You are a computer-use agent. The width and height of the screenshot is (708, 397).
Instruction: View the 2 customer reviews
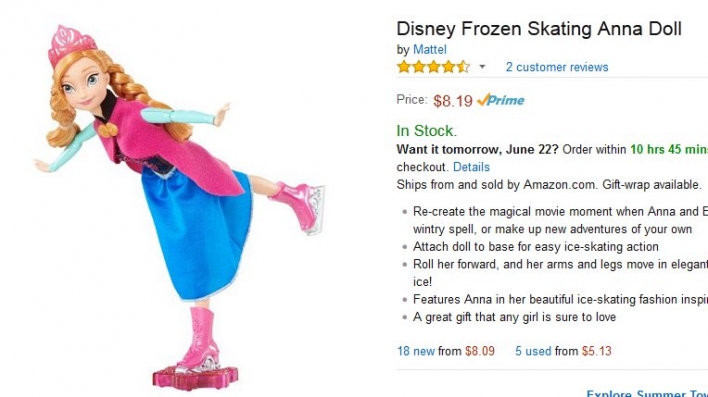pyautogui.click(x=557, y=67)
